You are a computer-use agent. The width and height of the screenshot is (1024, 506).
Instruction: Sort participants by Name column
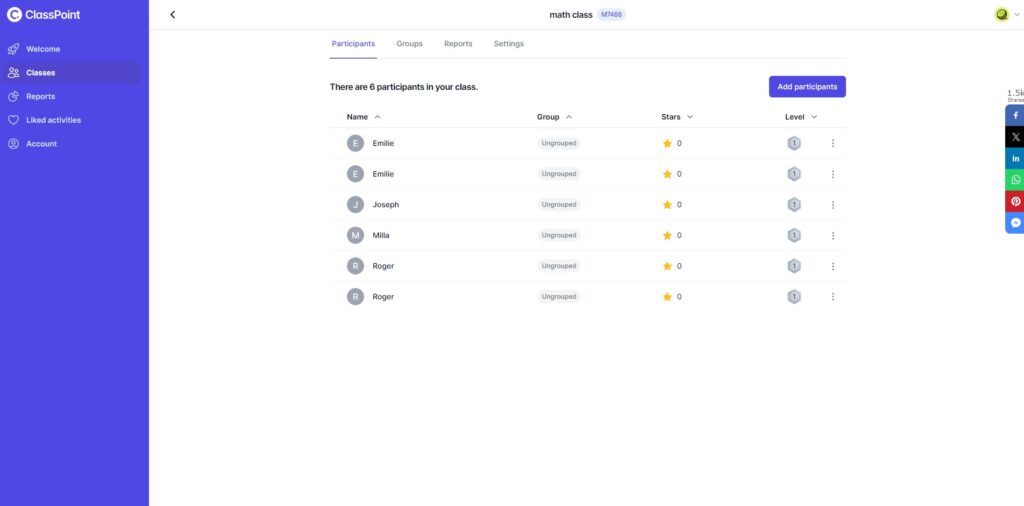click(x=364, y=117)
